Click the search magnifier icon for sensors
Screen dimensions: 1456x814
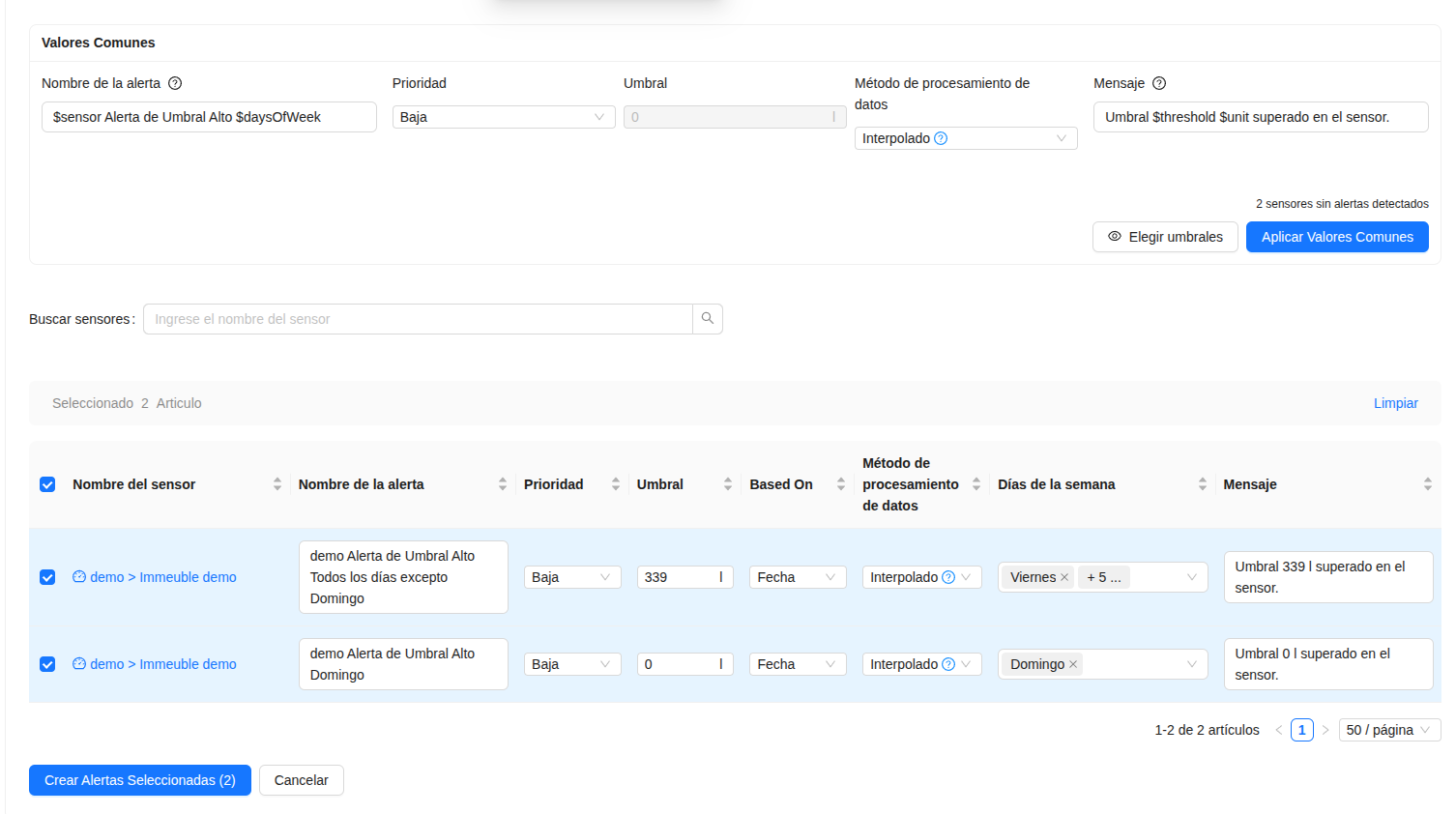[x=708, y=319]
